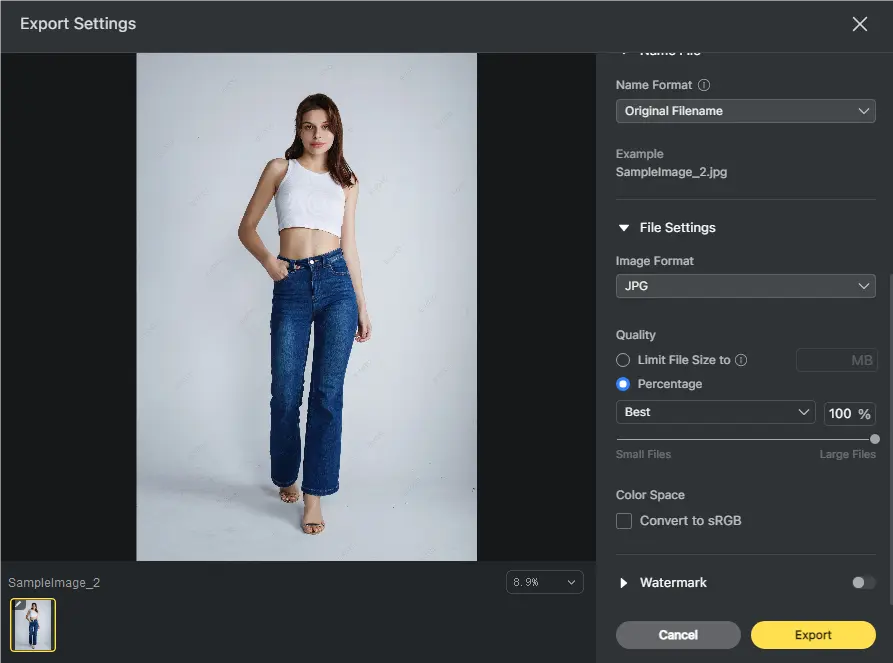This screenshot has width=893, height=663.
Task: Open the Best quality preset dropdown
Action: pos(715,412)
